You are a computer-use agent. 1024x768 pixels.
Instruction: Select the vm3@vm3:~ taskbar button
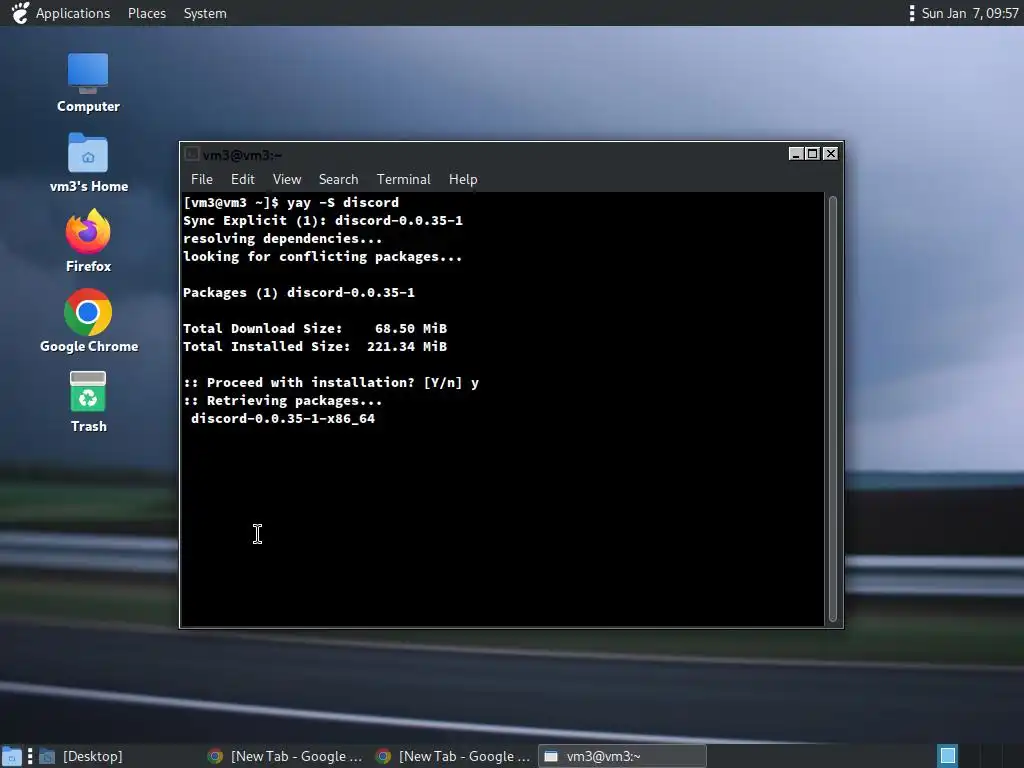[x=622, y=756]
